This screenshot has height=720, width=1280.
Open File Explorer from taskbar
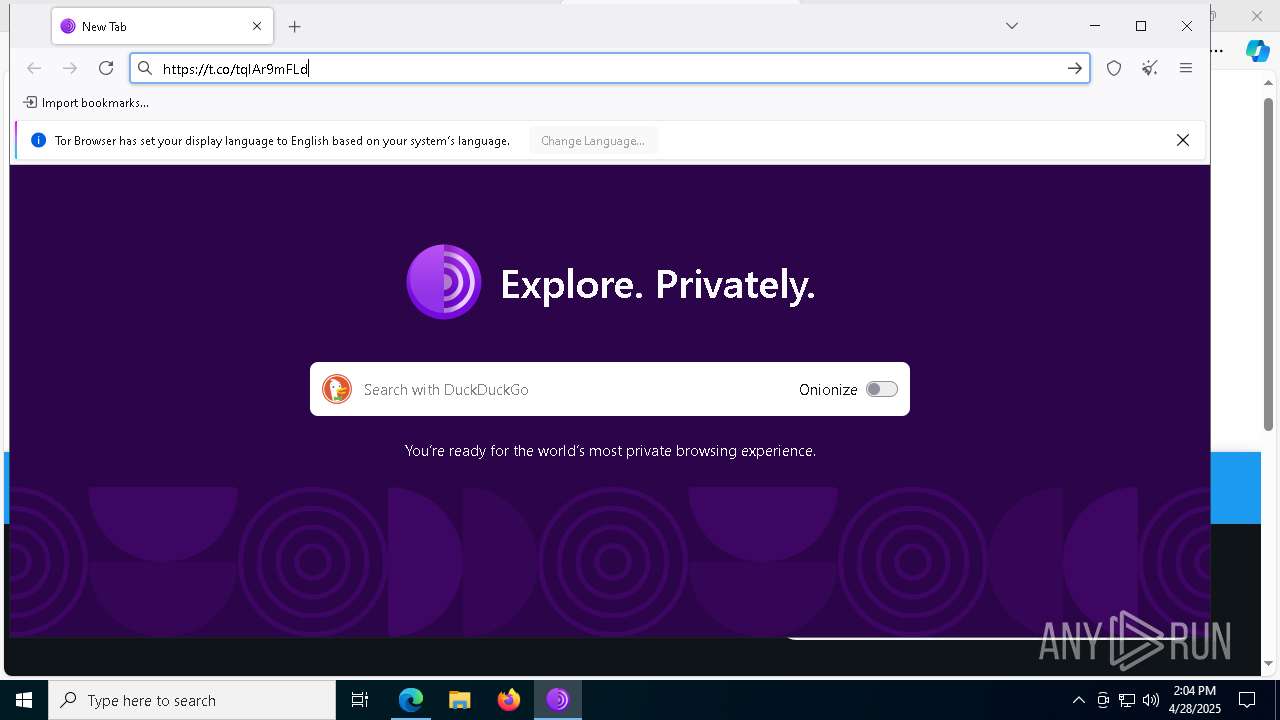[x=460, y=700]
